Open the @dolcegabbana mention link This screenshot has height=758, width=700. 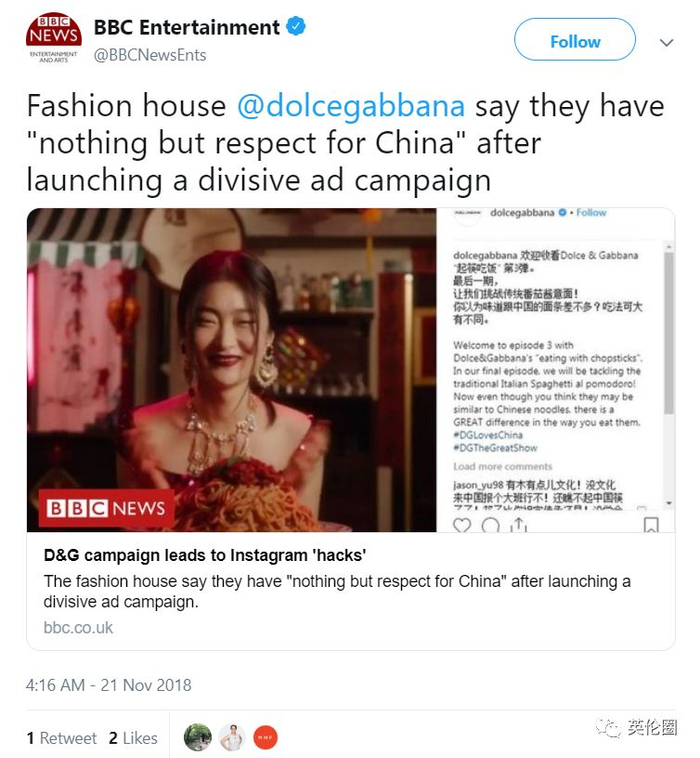point(351,105)
